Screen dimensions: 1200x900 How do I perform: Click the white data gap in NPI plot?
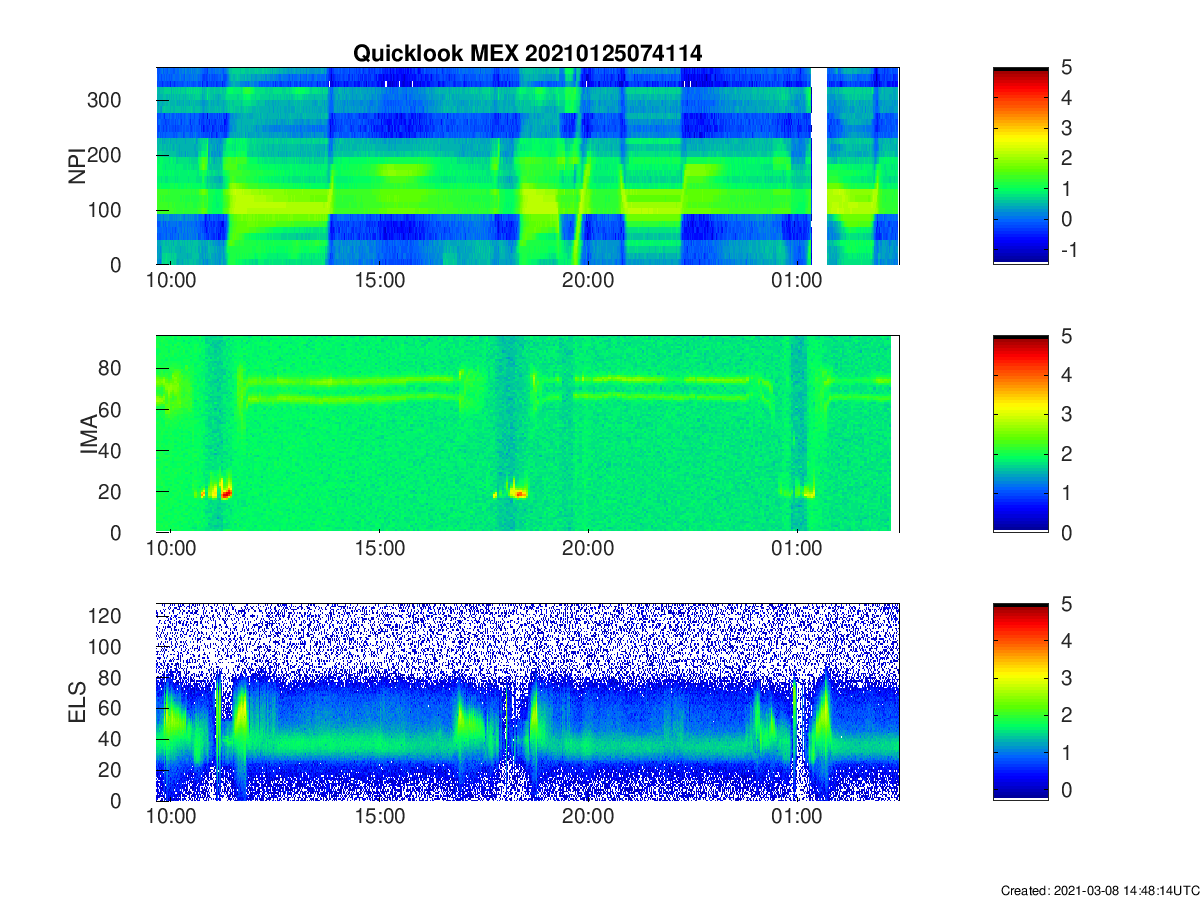[819, 166]
